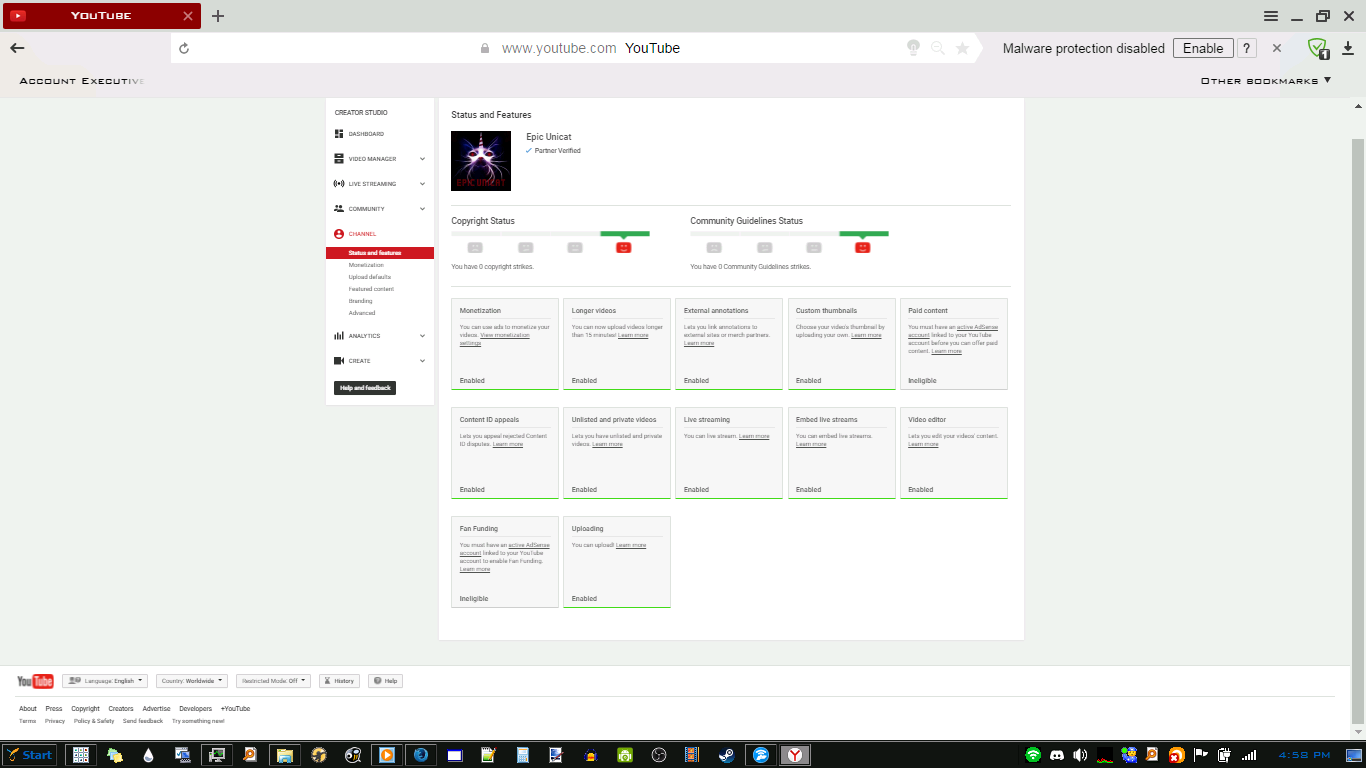Open the browser hamburger menu

coord(1271,16)
